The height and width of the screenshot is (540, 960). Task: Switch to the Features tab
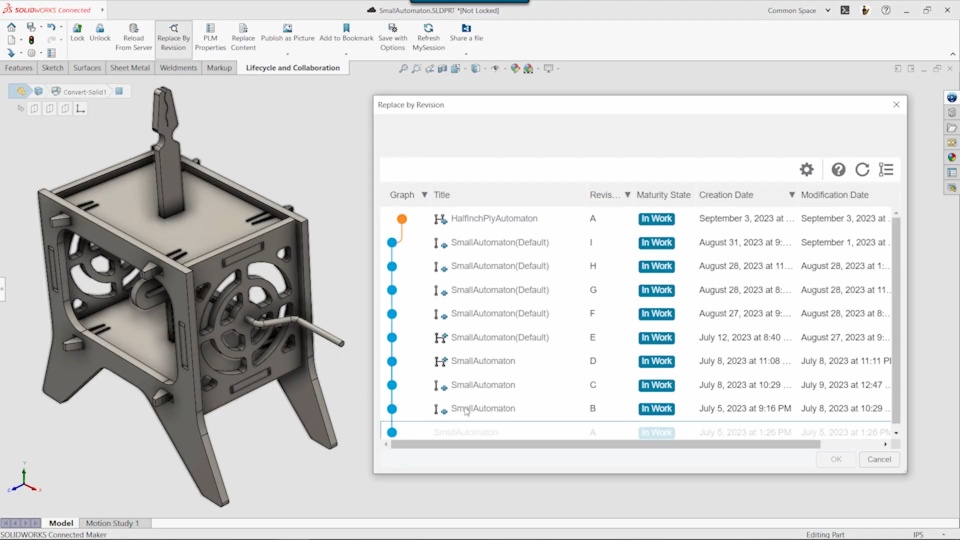coord(18,68)
